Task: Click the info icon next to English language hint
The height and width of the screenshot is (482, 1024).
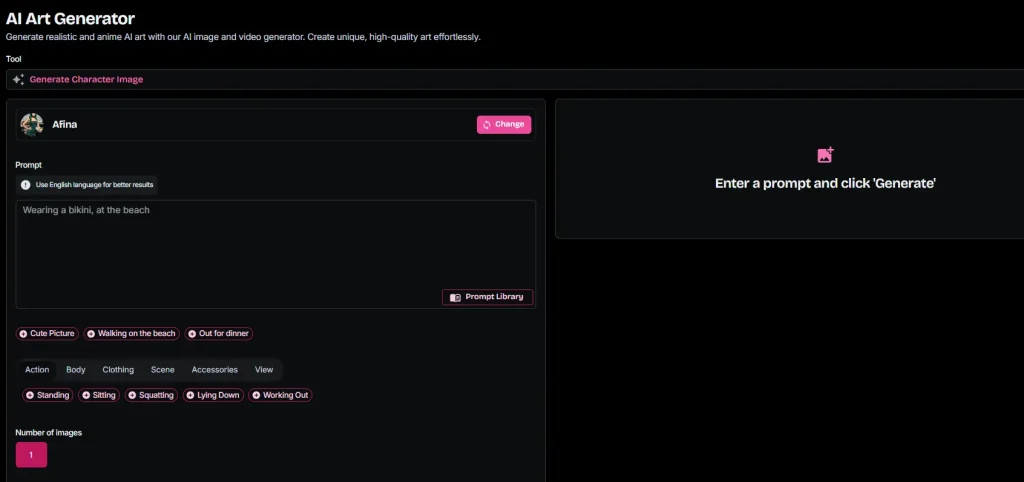Action: coord(26,185)
